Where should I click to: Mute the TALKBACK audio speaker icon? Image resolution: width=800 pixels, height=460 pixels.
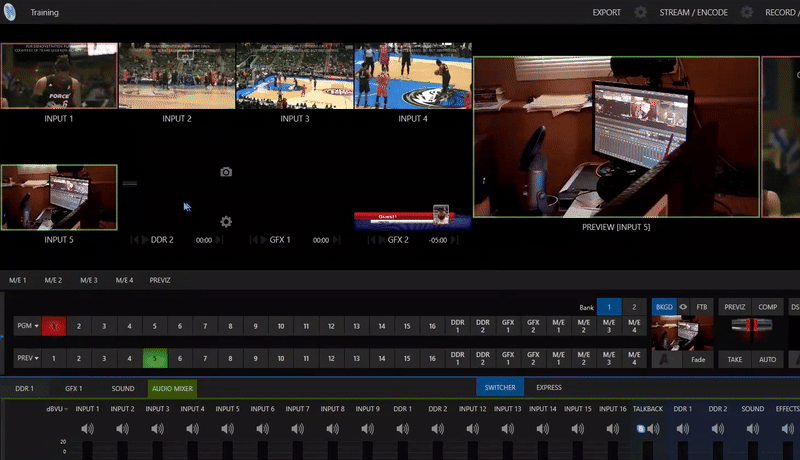654,429
